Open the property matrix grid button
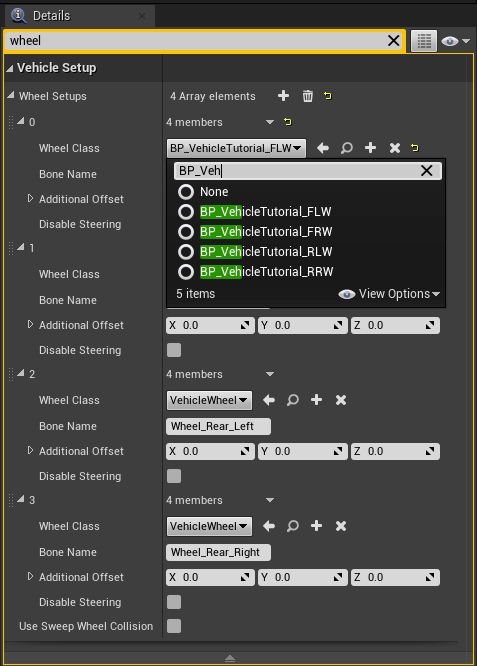The image size is (477, 666). point(424,41)
